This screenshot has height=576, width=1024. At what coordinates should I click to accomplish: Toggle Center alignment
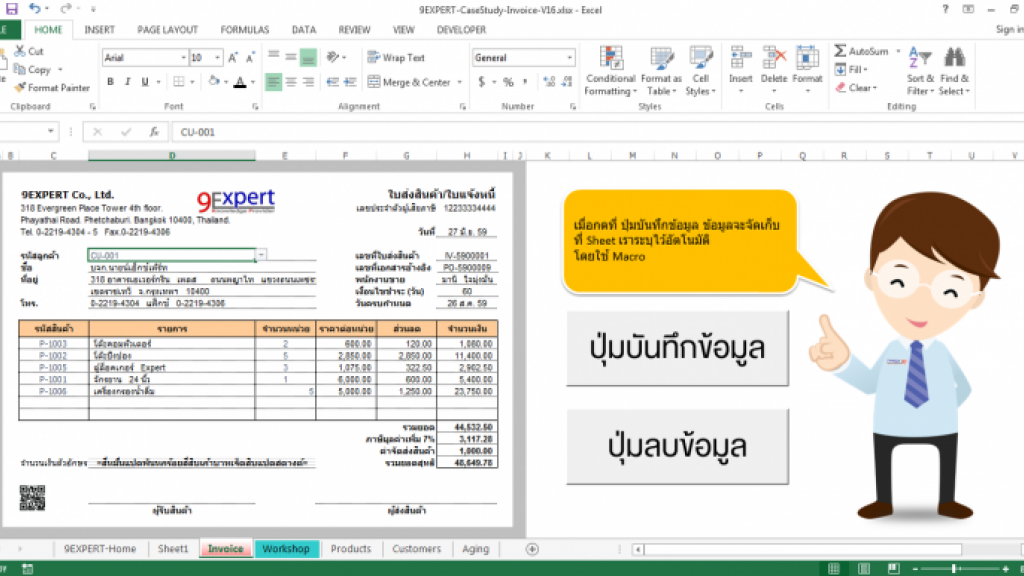click(291, 82)
